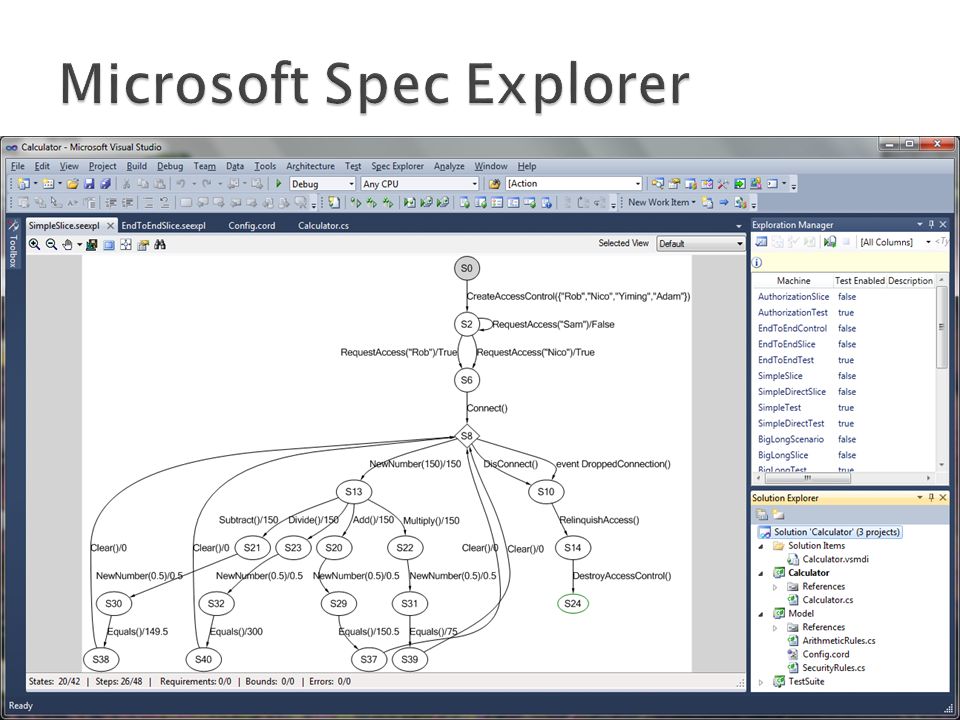960x720 pixels.
Task: Click the Test Enabled column header
Action: [x=860, y=280]
